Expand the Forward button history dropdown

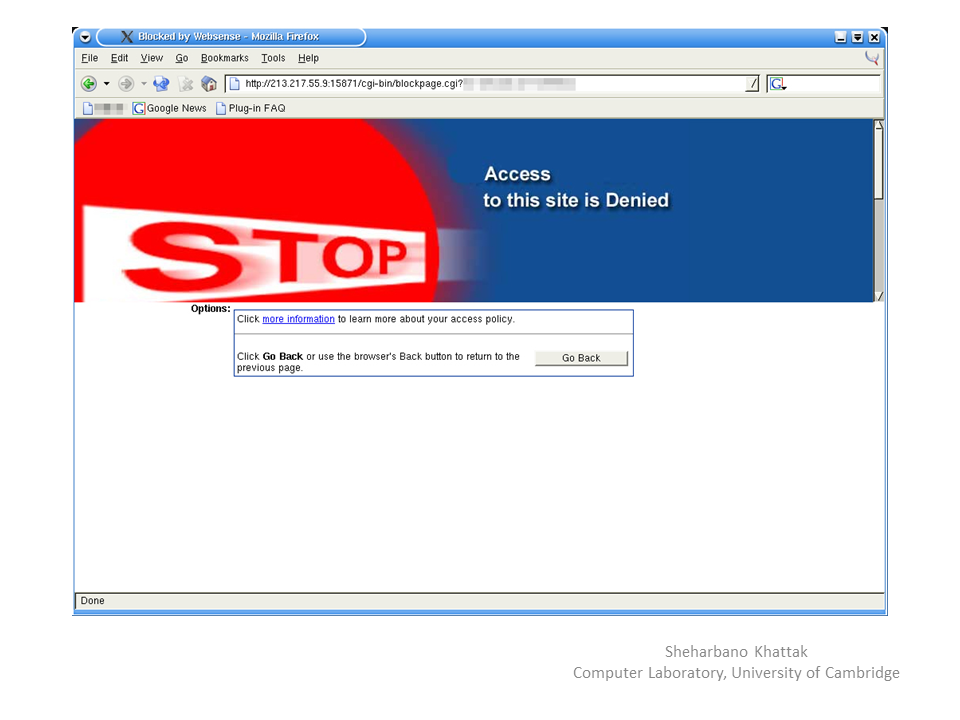point(143,84)
